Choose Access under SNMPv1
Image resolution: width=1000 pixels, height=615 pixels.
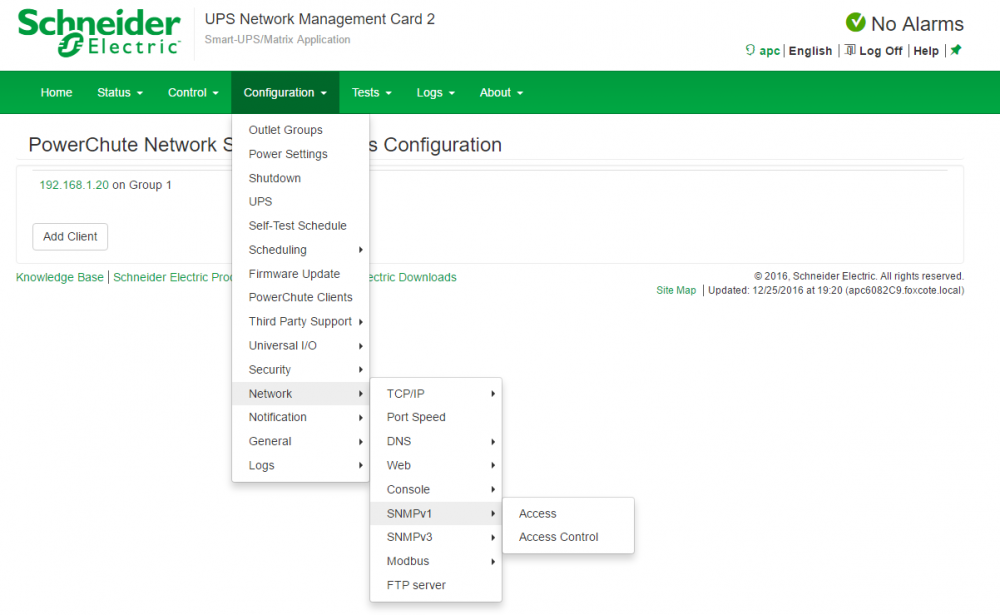(568, 514)
